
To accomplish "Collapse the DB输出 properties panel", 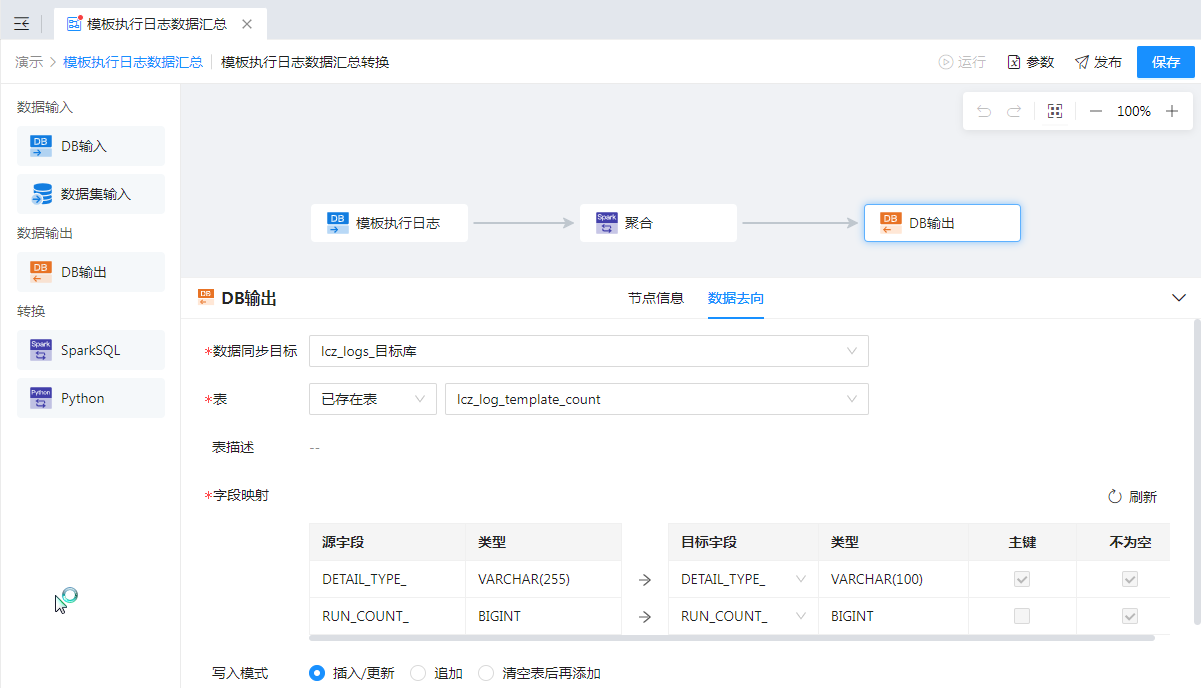I will [x=1178, y=298].
